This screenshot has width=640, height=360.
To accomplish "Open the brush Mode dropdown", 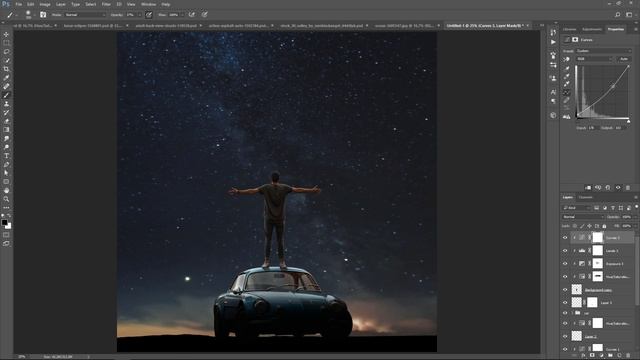I will click(85, 15).
